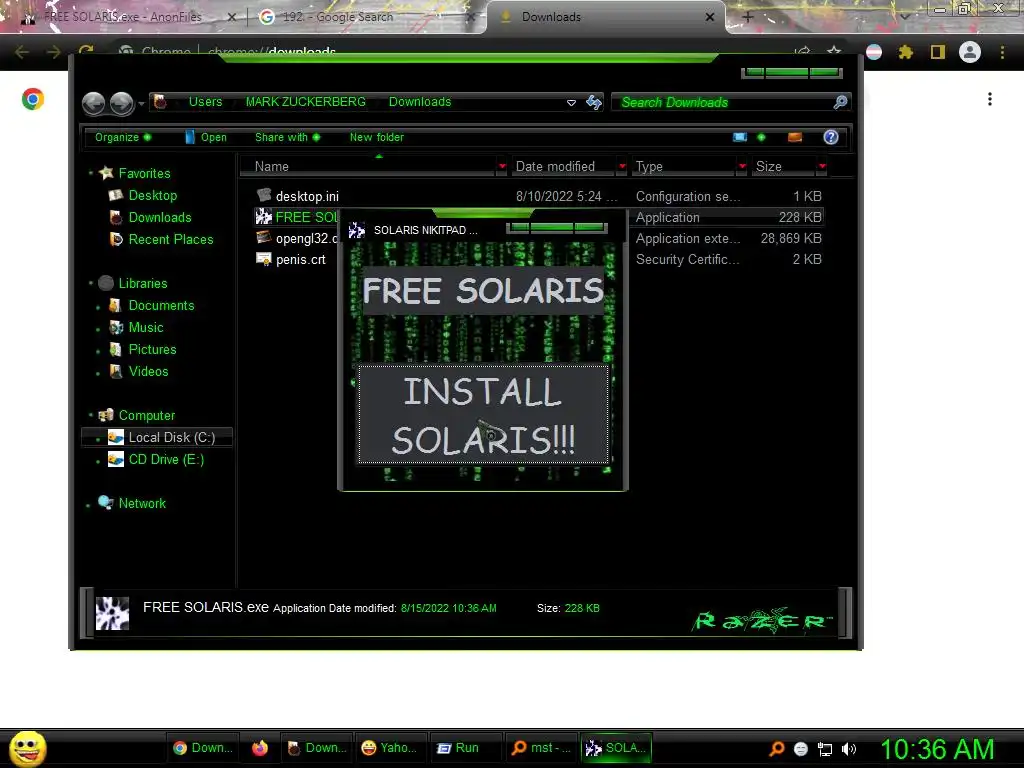
Task: Open a new Chrome tab
Action: pyautogui.click(x=748, y=17)
